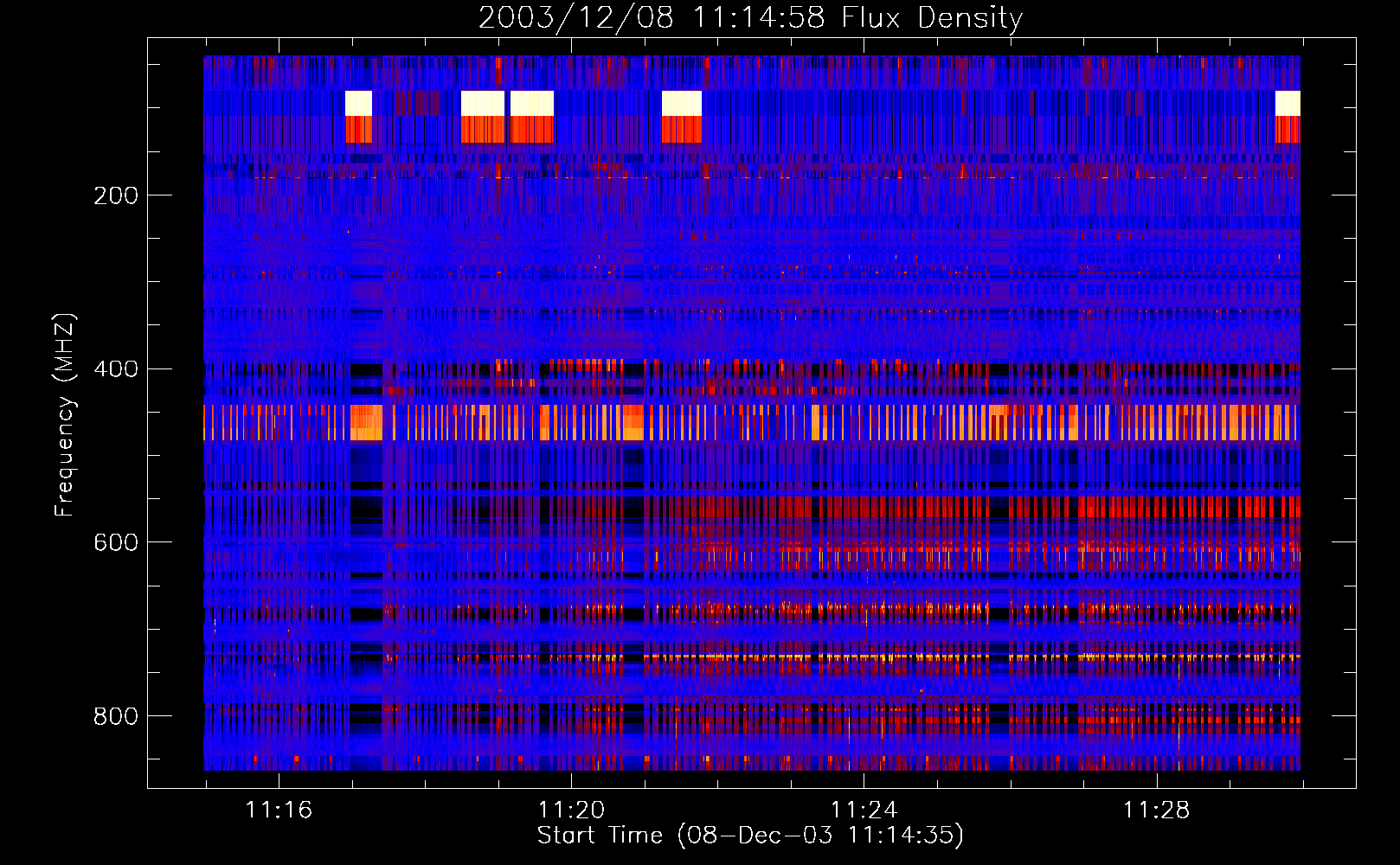Screen dimensions: 1400x865
Task: Click the 800 frequency tick label
Action: click(x=116, y=716)
